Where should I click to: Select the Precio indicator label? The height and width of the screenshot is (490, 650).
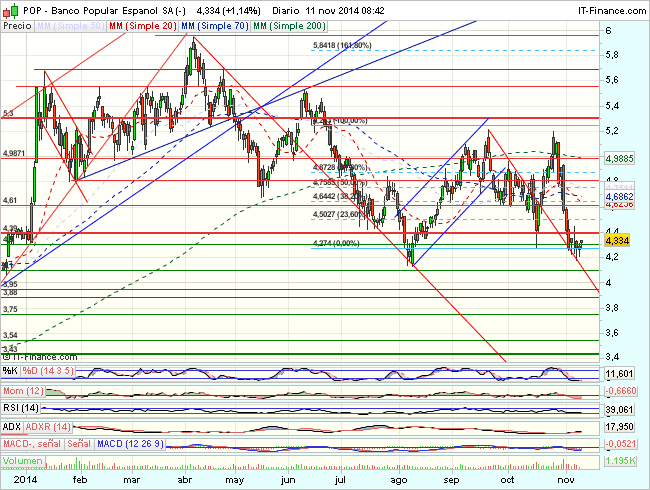tap(17, 26)
